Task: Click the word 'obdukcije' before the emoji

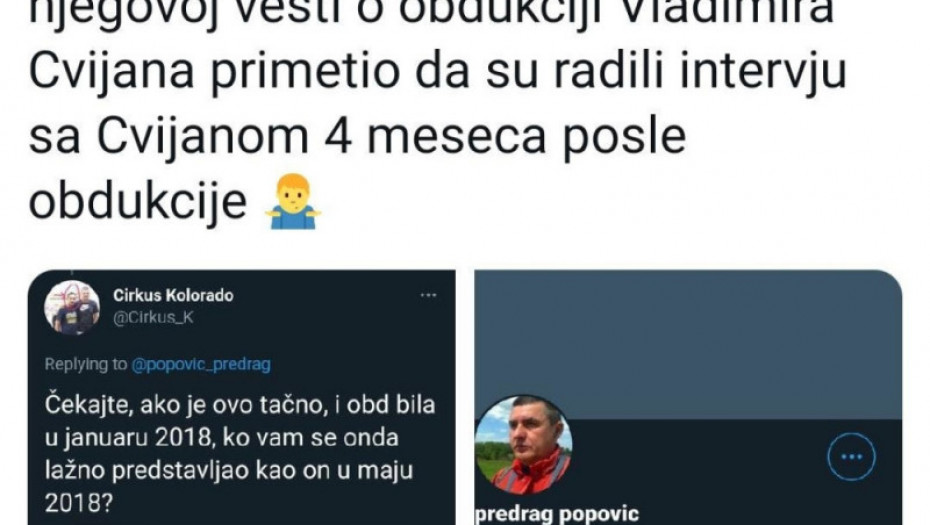Action: coord(138,202)
